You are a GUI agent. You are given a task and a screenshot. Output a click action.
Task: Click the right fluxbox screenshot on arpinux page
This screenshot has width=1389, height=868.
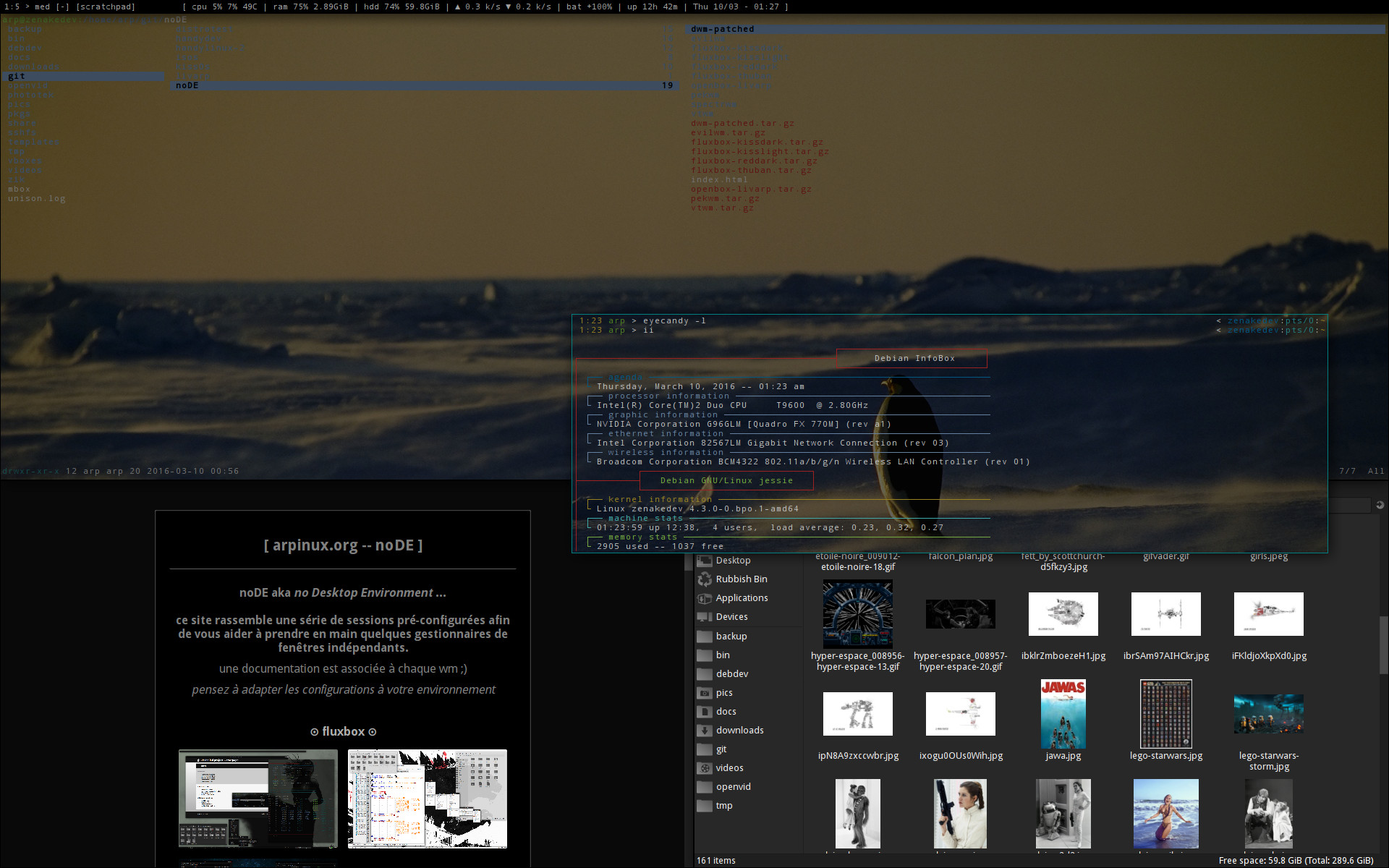coord(428,799)
